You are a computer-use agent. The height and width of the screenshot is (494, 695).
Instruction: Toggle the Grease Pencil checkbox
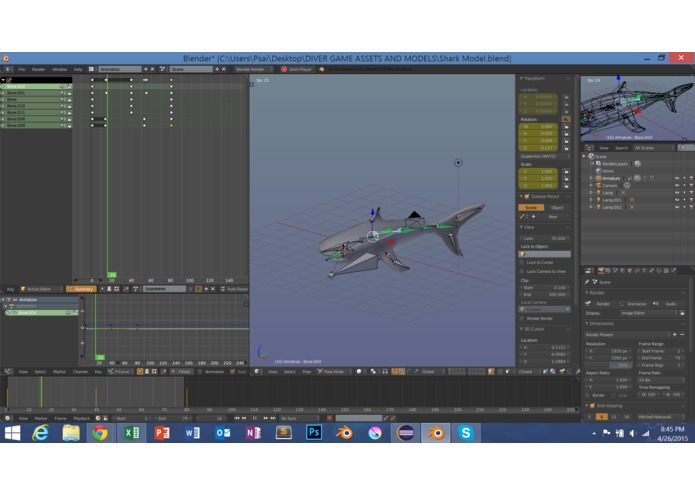527,196
